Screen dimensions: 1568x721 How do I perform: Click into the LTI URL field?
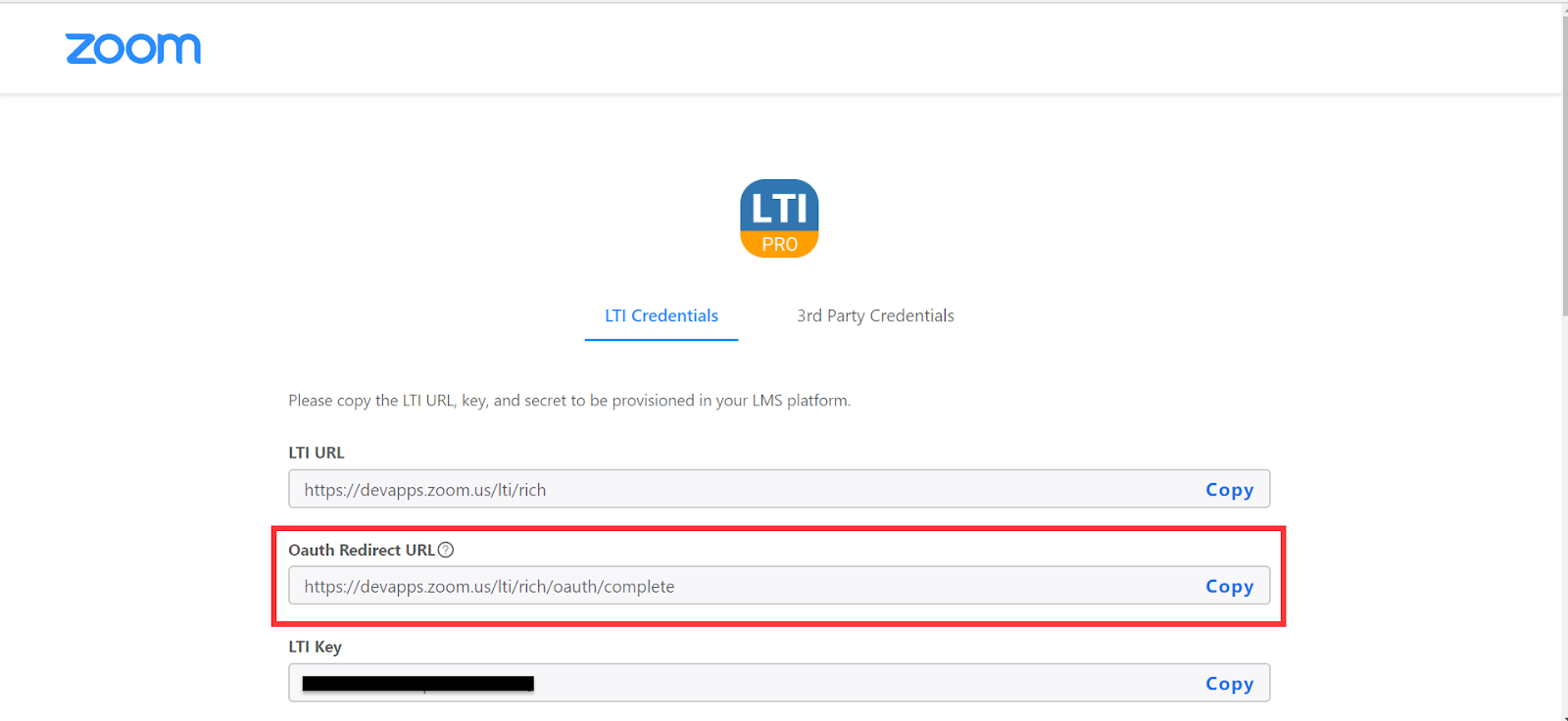pos(779,489)
